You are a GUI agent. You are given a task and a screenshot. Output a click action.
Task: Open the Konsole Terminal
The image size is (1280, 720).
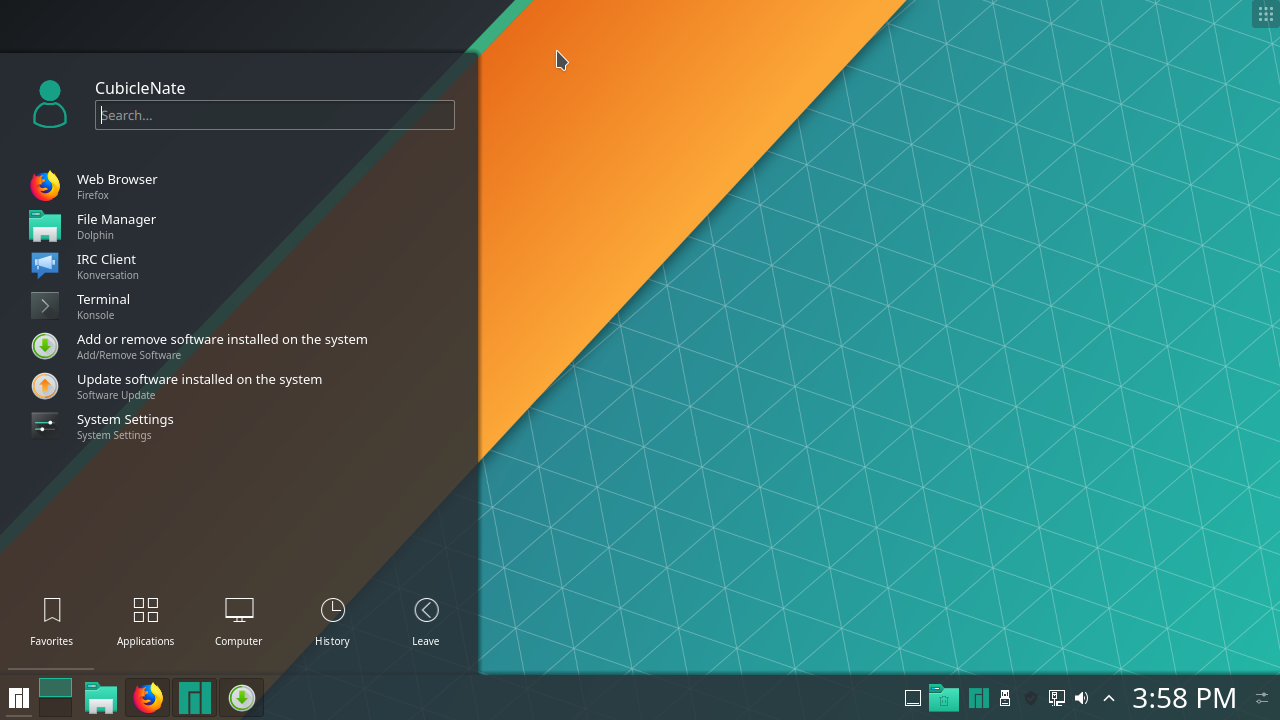point(103,306)
